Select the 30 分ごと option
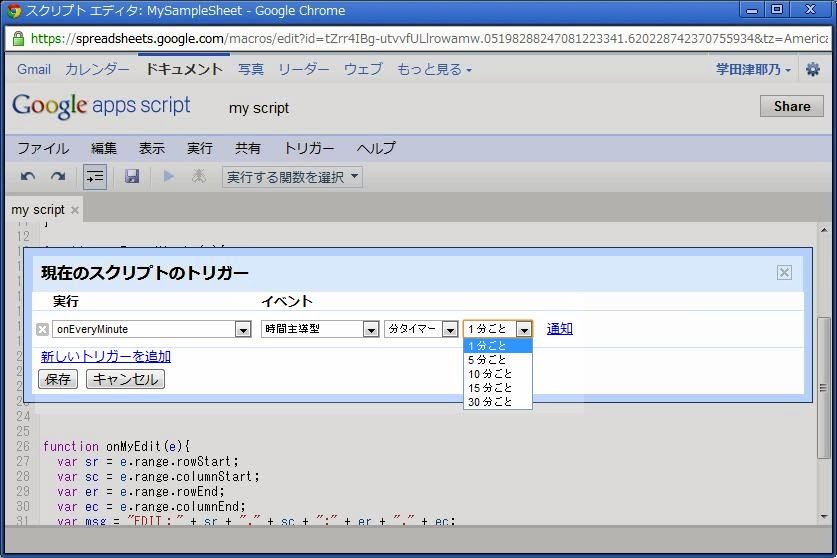837x558 pixels. tap(489, 402)
